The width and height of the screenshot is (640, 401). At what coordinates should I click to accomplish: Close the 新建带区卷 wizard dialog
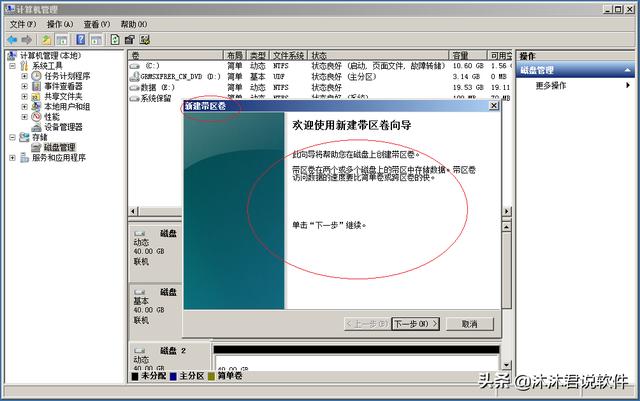pos(494,106)
